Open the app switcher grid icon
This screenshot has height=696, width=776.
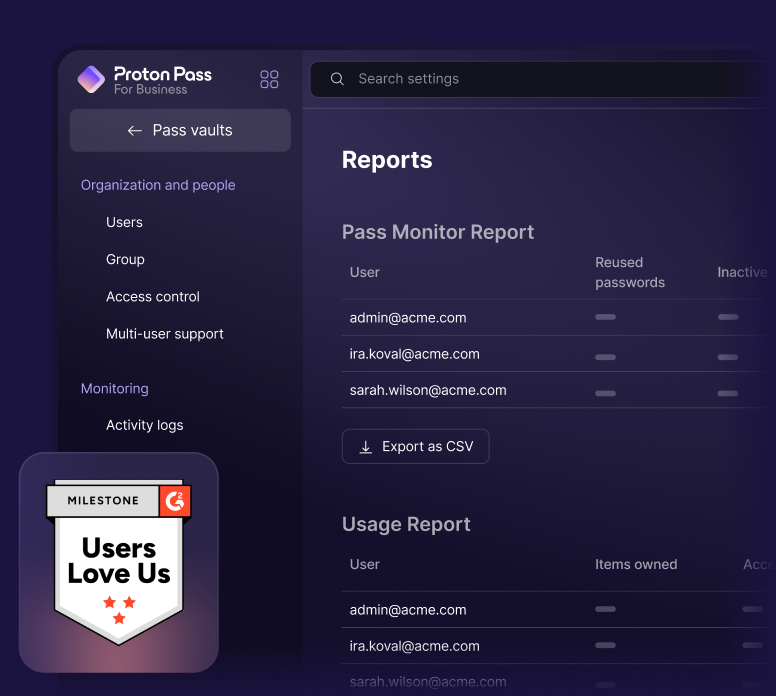tap(269, 79)
